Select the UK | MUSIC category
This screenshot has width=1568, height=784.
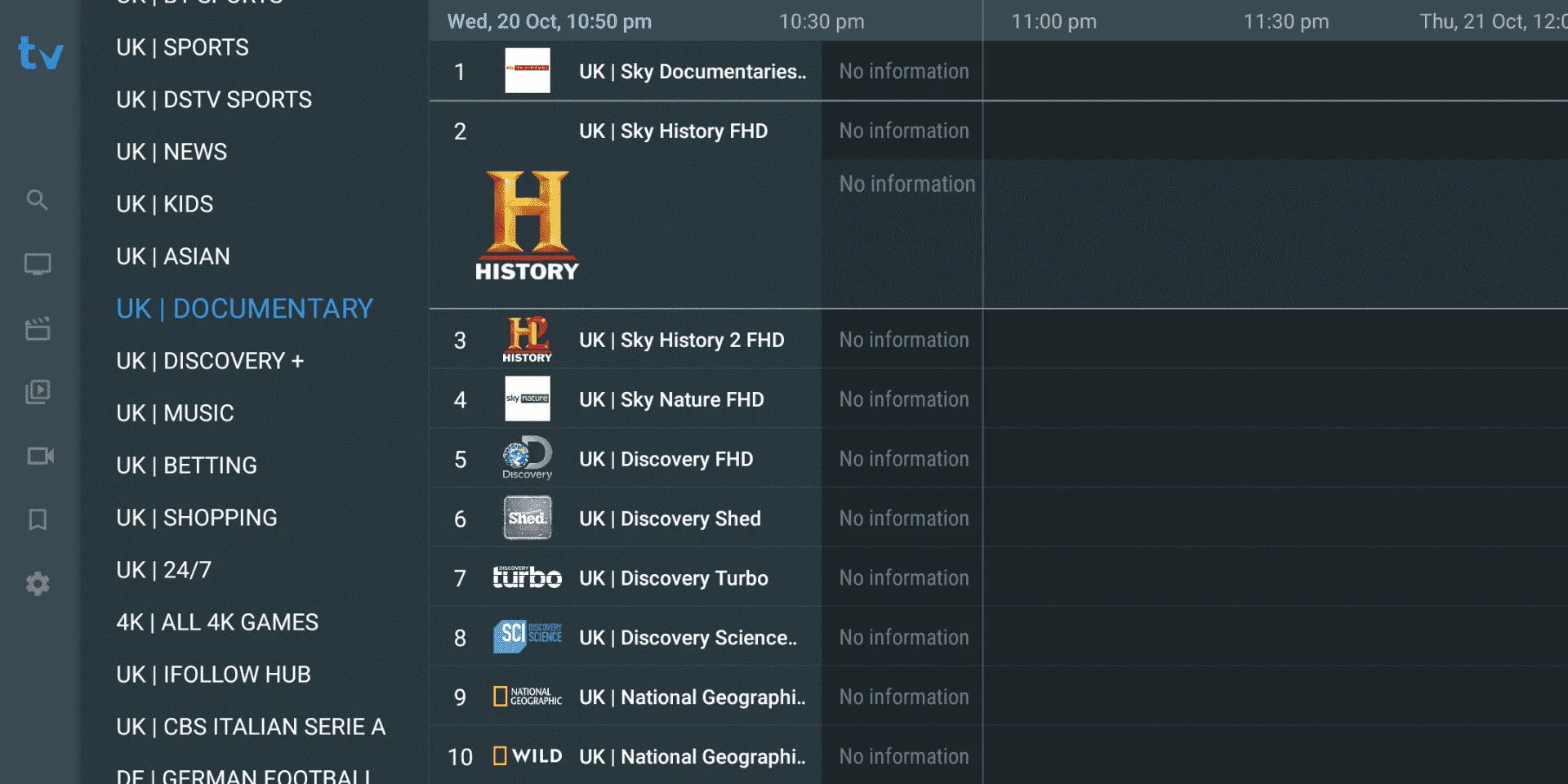click(x=175, y=413)
